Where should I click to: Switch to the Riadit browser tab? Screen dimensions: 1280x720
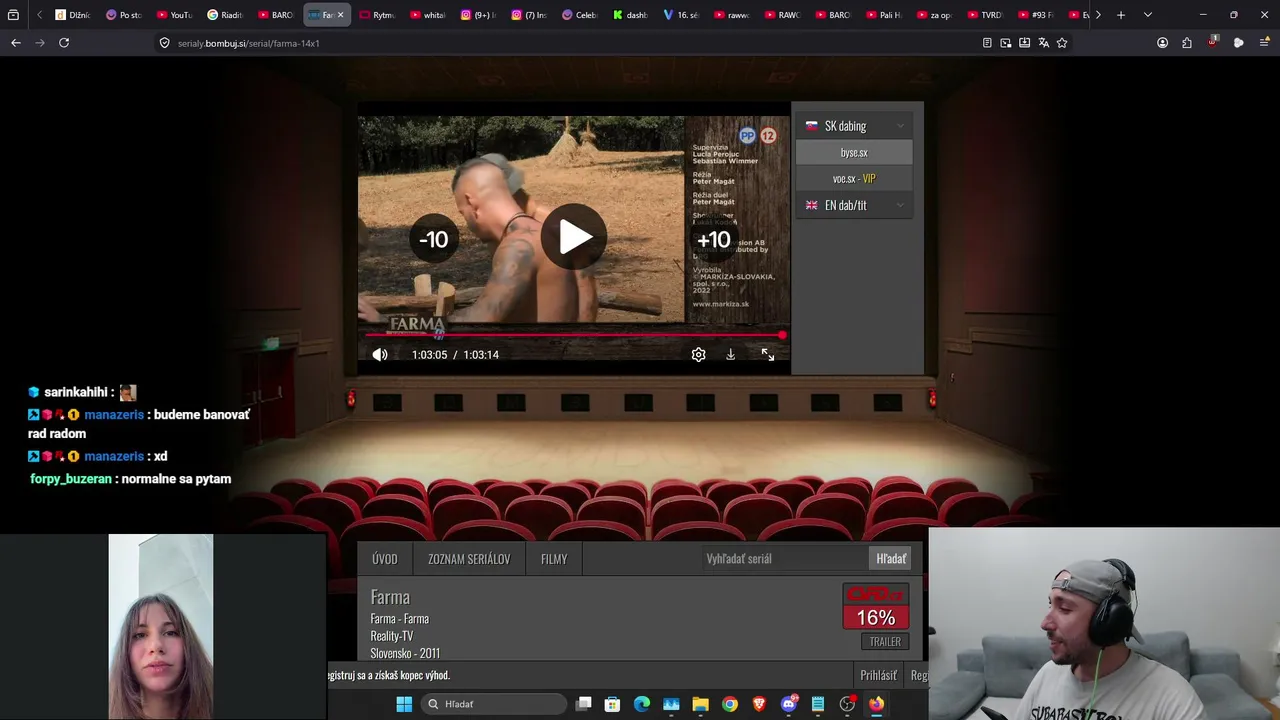coord(225,15)
